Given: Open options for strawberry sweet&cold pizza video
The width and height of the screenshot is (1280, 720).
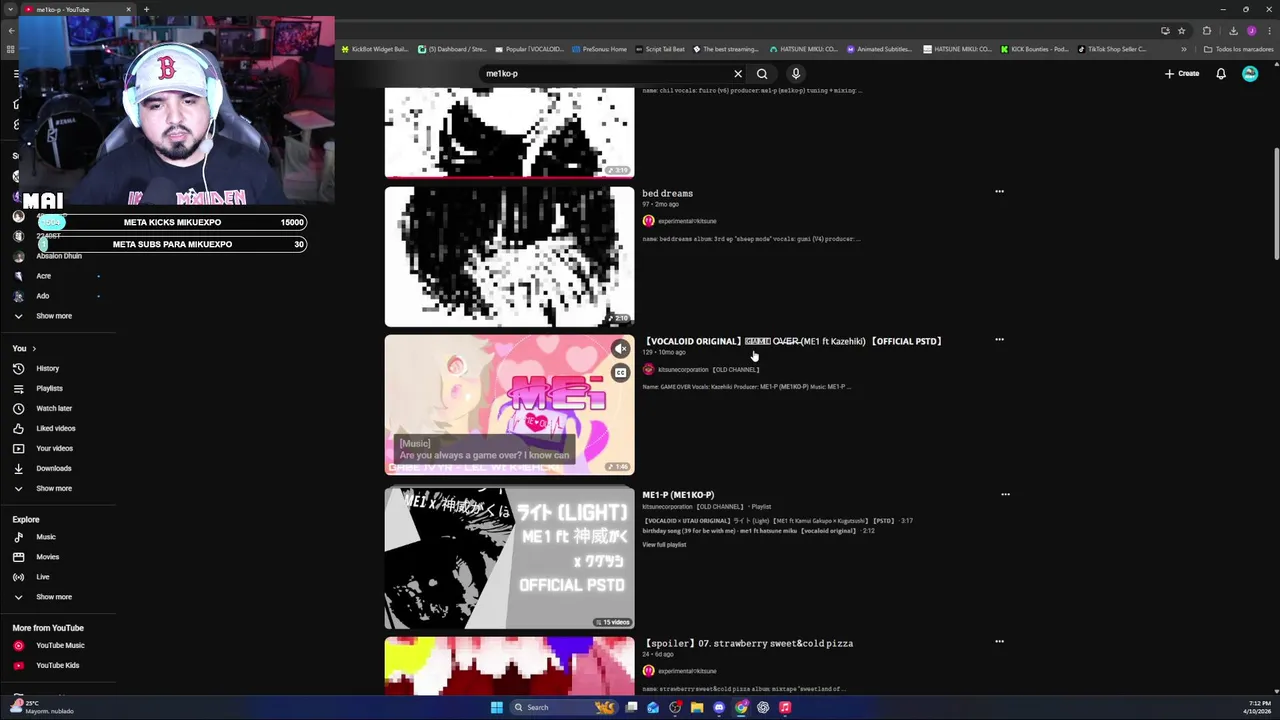Looking at the screenshot, I should point(999,642).
